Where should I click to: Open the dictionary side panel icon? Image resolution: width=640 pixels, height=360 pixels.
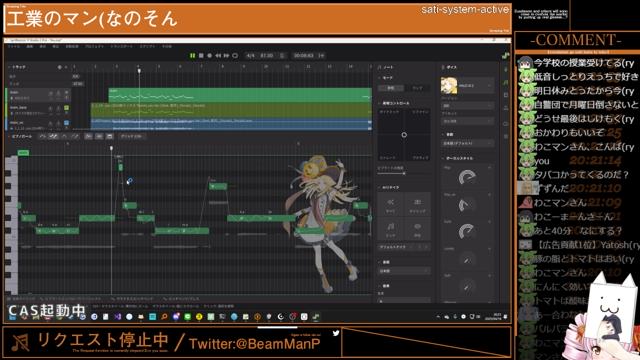(x=506, y=108)
